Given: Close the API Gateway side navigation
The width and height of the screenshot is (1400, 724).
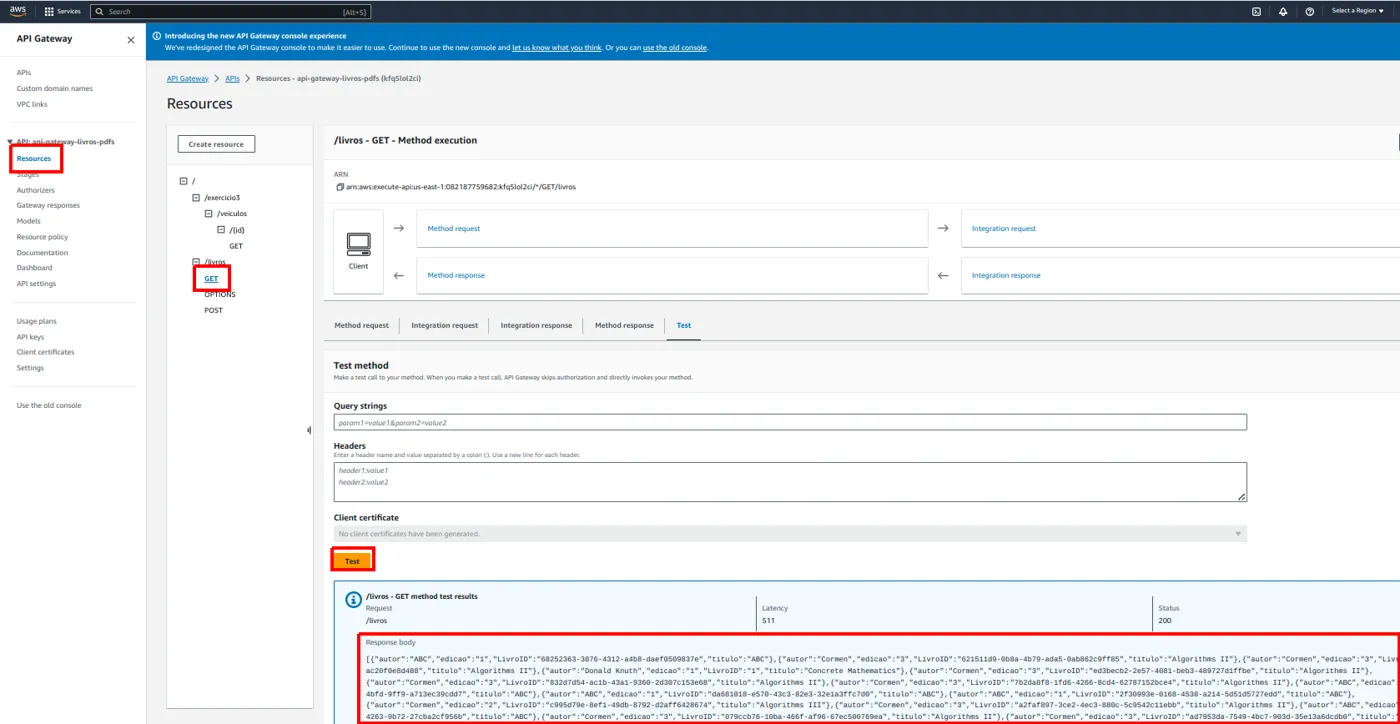Looking at the screenshot, I should click(x=130, y=40).
